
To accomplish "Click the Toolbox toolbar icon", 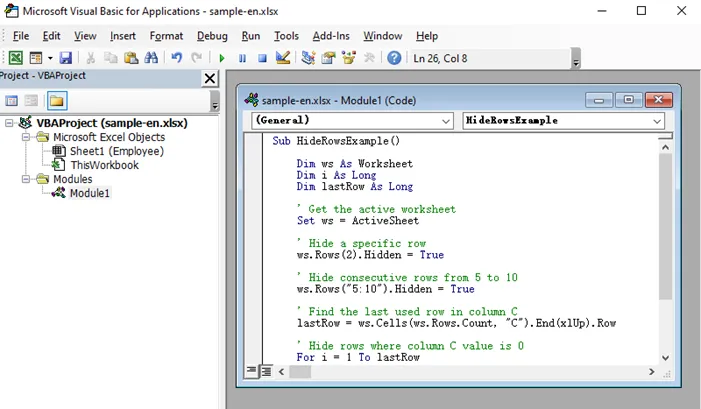I will 369,58.
